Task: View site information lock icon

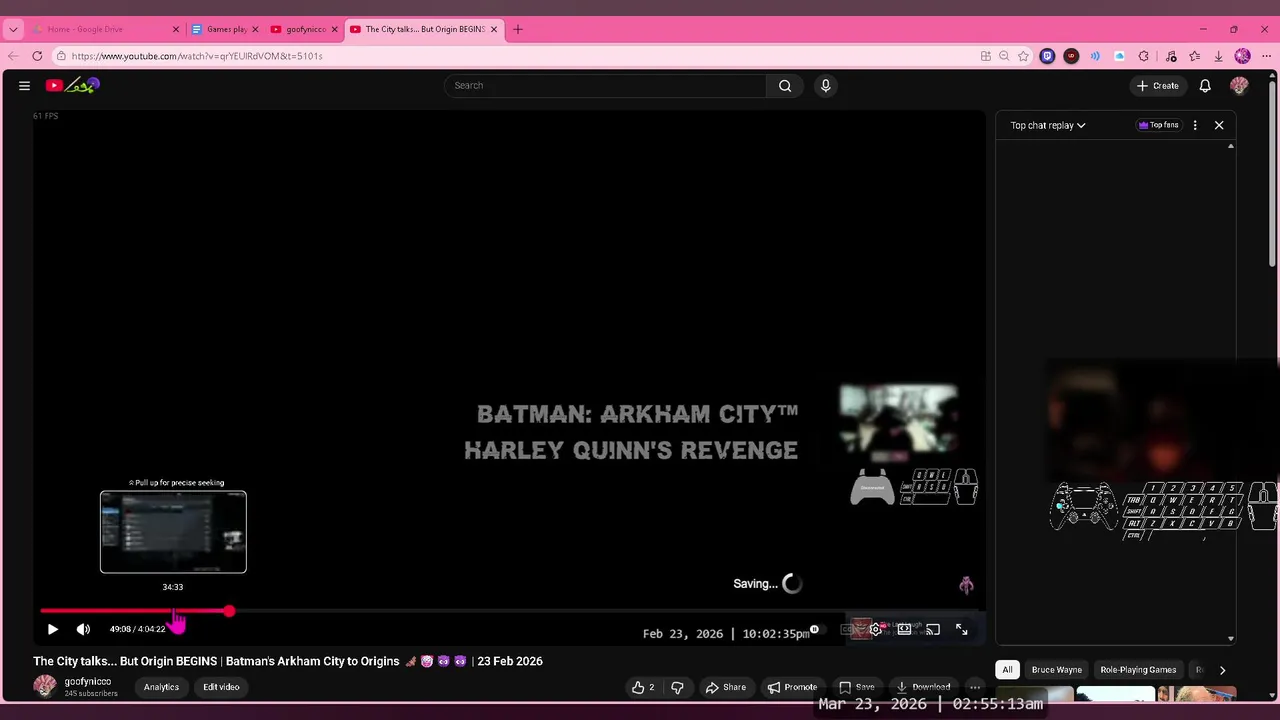Action: pos(61,56)
